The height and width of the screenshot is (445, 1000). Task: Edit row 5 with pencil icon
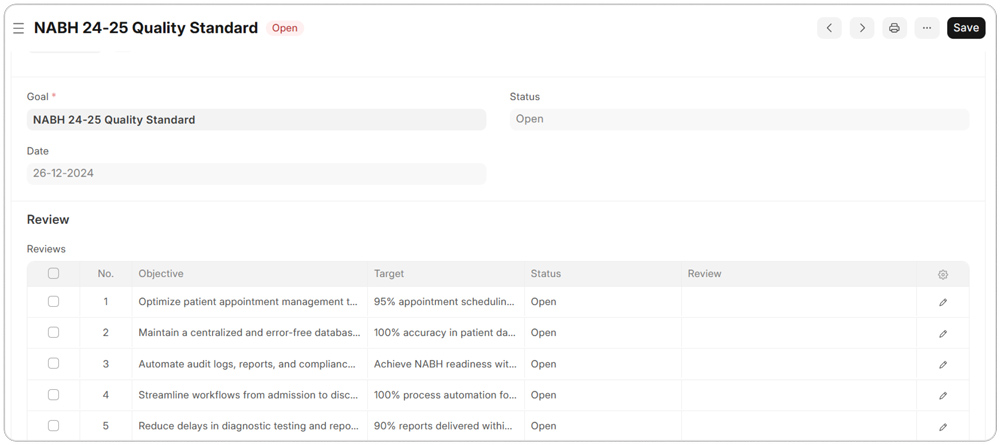click(x=943, y=427)
